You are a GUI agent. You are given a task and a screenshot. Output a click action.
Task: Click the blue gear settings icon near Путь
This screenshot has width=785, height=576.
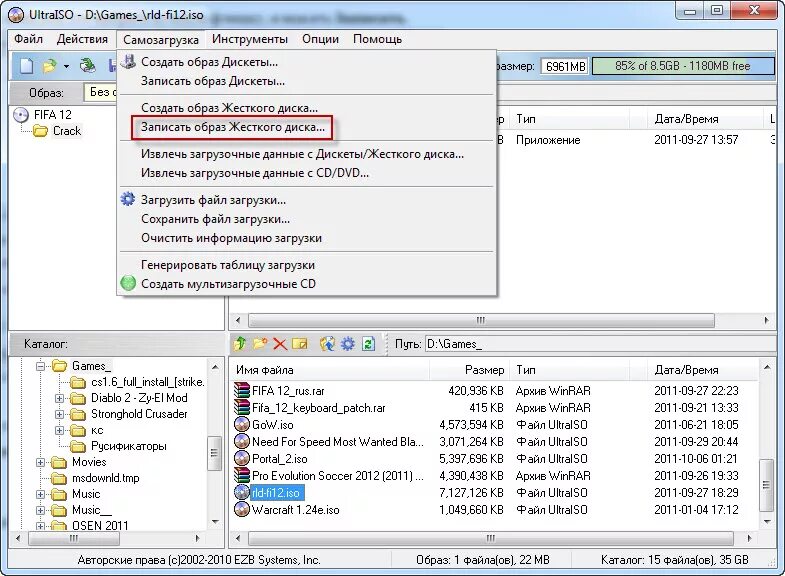click(348, 344)
